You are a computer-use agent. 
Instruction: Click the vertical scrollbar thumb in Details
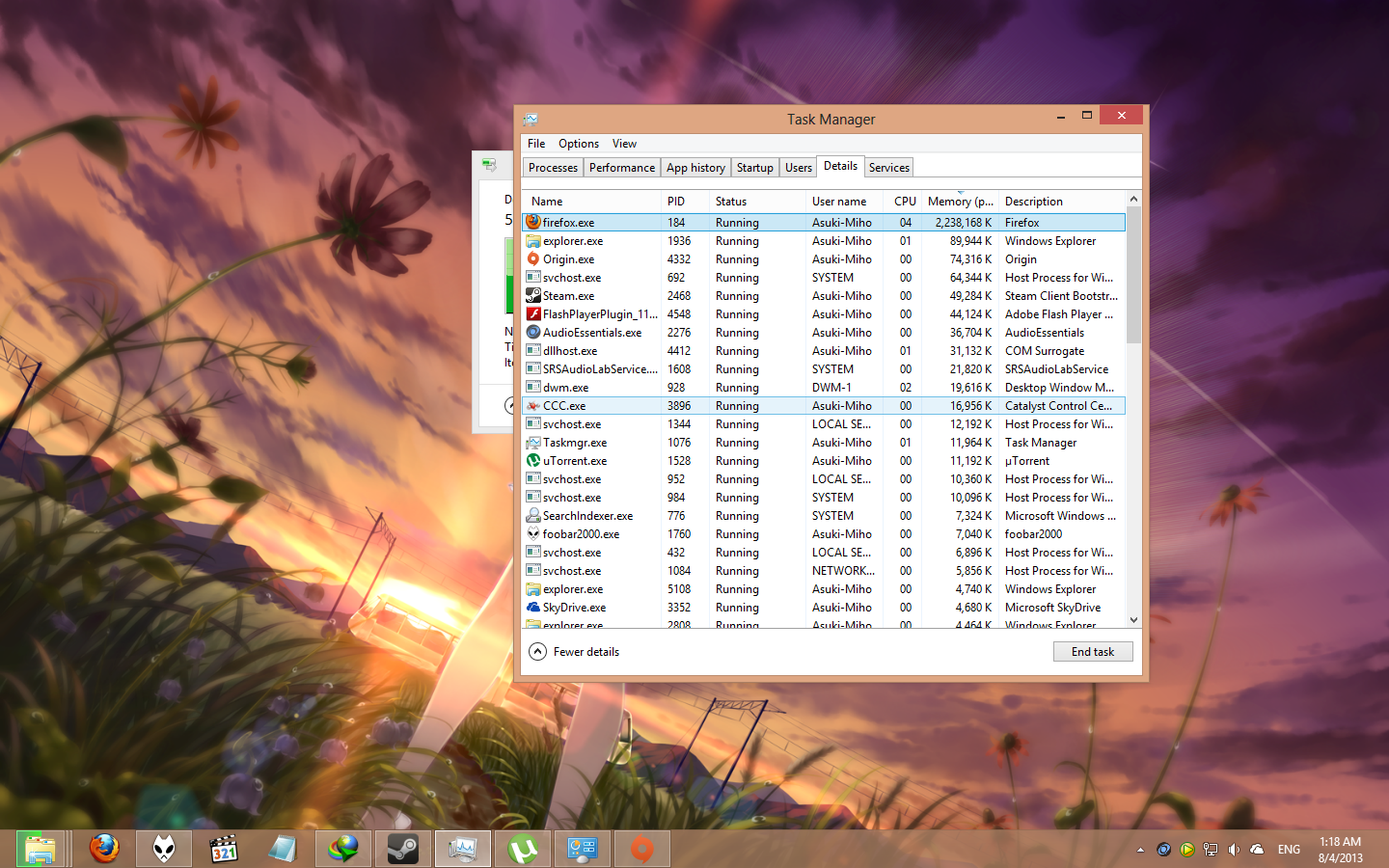(1133, 275)
